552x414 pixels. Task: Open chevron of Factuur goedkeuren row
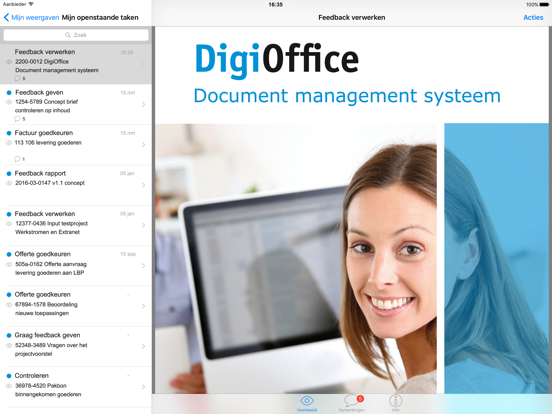tap(143, 145)
